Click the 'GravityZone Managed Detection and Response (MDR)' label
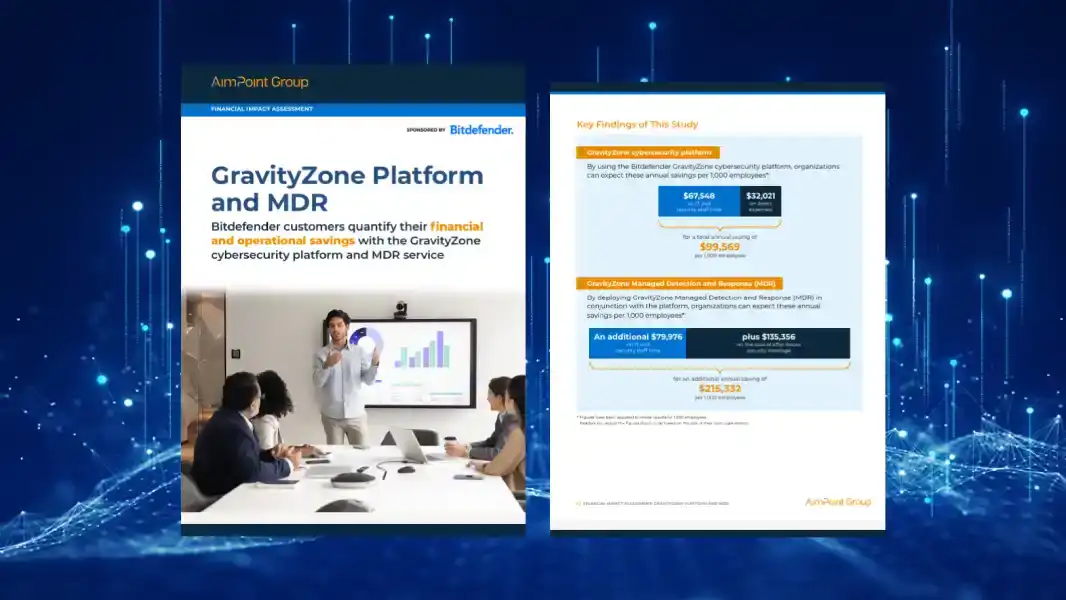Image resolution: width=1066 pixels, height=600 pixels. [680, 283]
